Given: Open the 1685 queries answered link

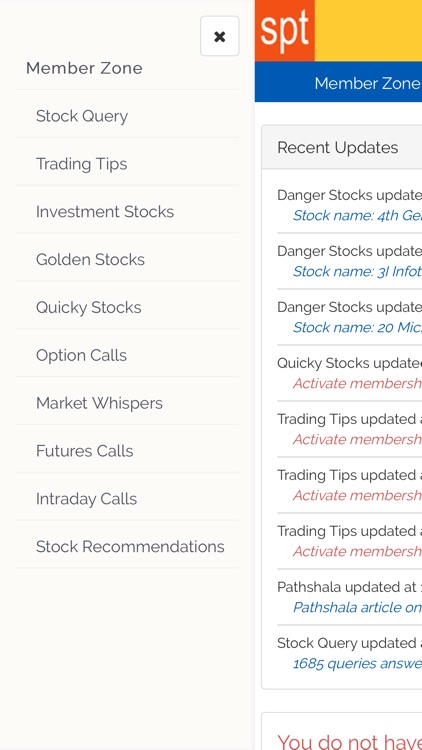Looking at the screenshot, I should (357, 663).
